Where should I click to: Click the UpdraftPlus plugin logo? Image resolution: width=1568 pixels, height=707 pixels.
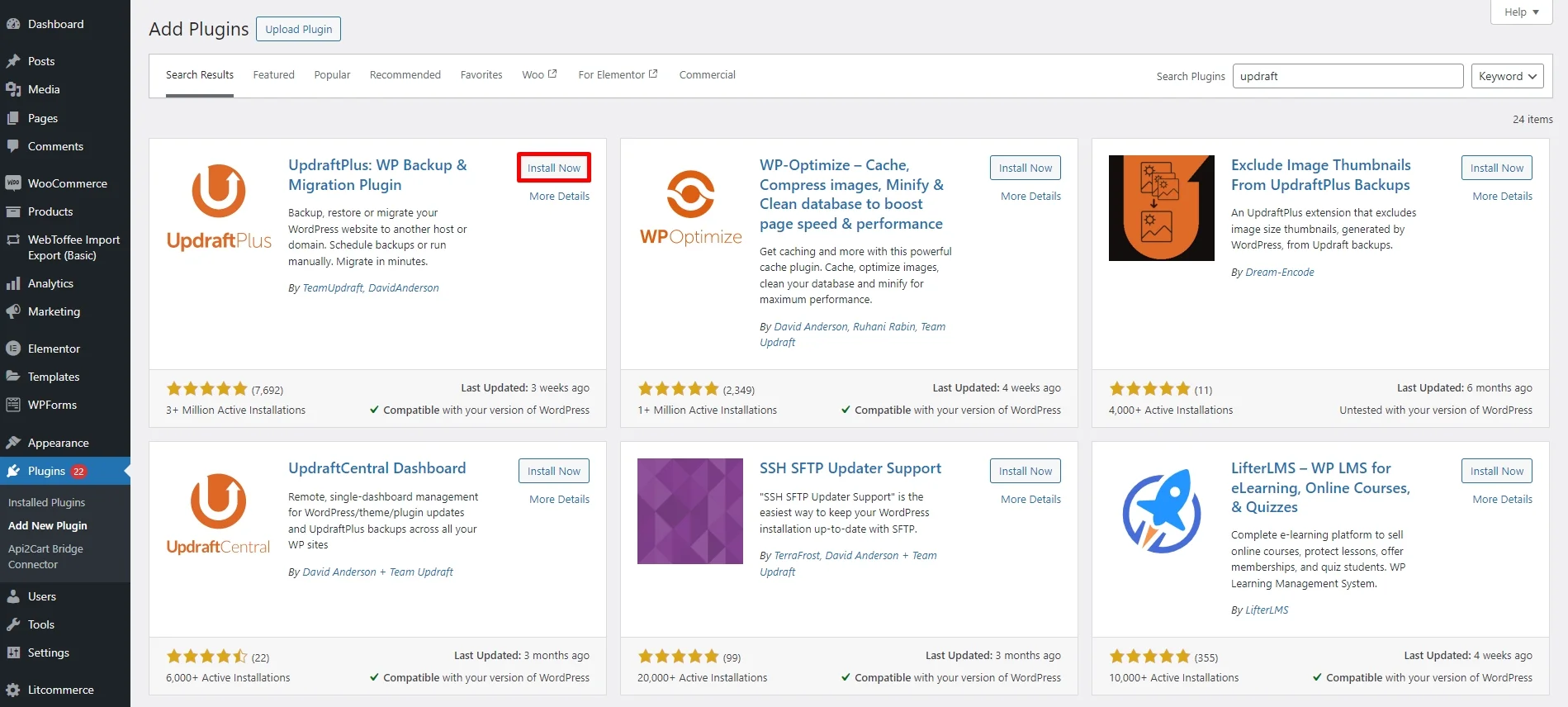(219, 208)
